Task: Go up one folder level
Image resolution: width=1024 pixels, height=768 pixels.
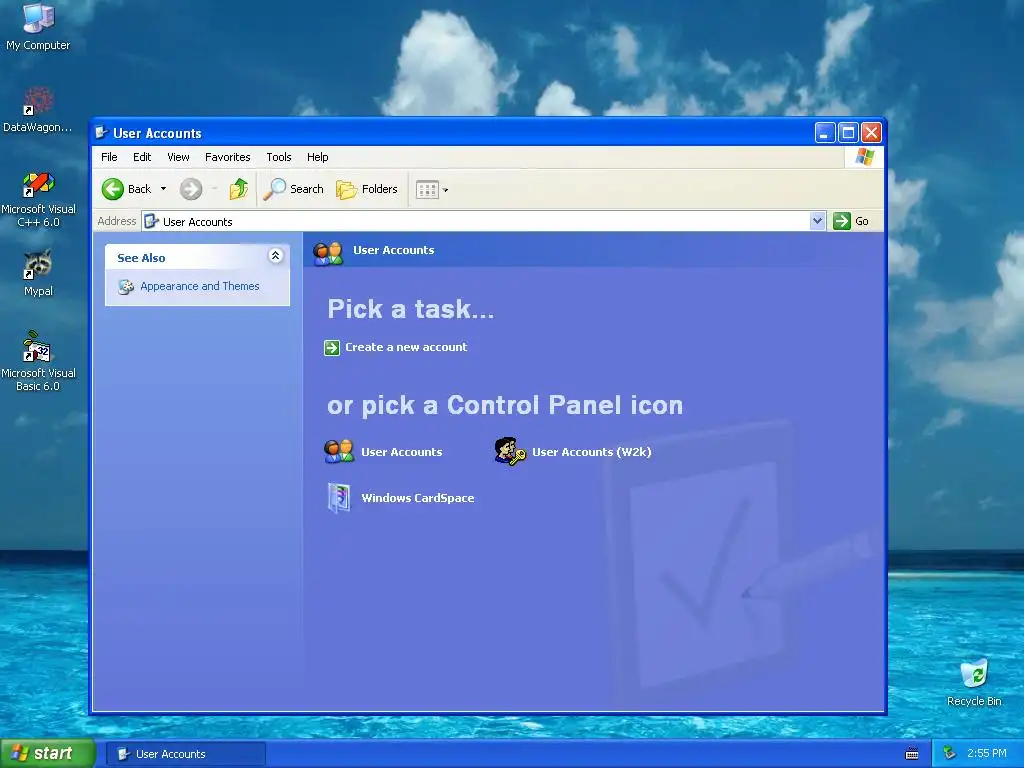Action: (238, 189)
